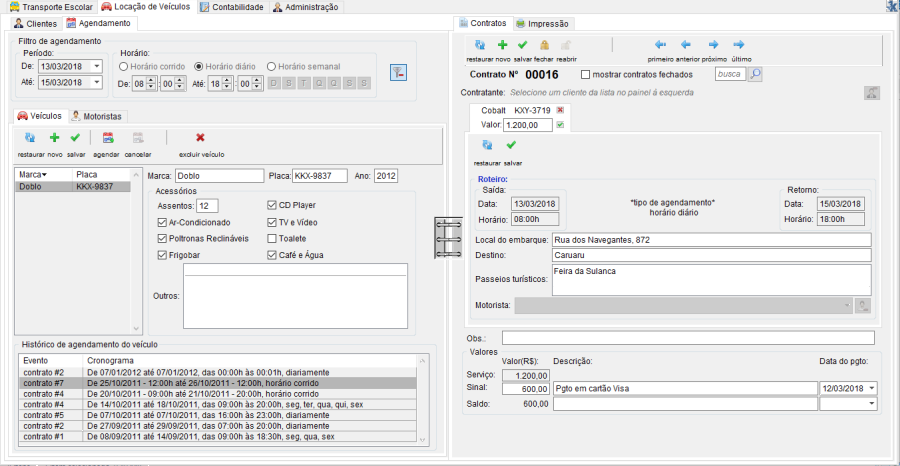Open the 'De:' period date dropdown

(96, 67)
